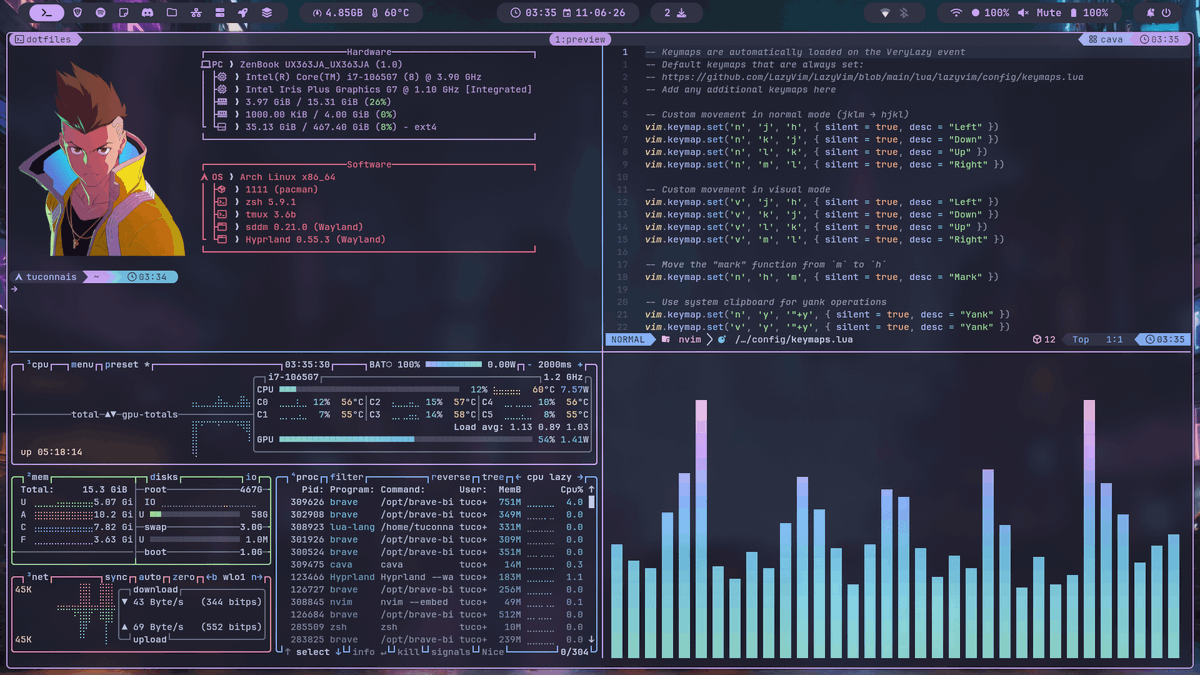Click the 4.85GB memory usage indicator
Viewport: 1200px width, 675px height.
[x=338, y=13]
